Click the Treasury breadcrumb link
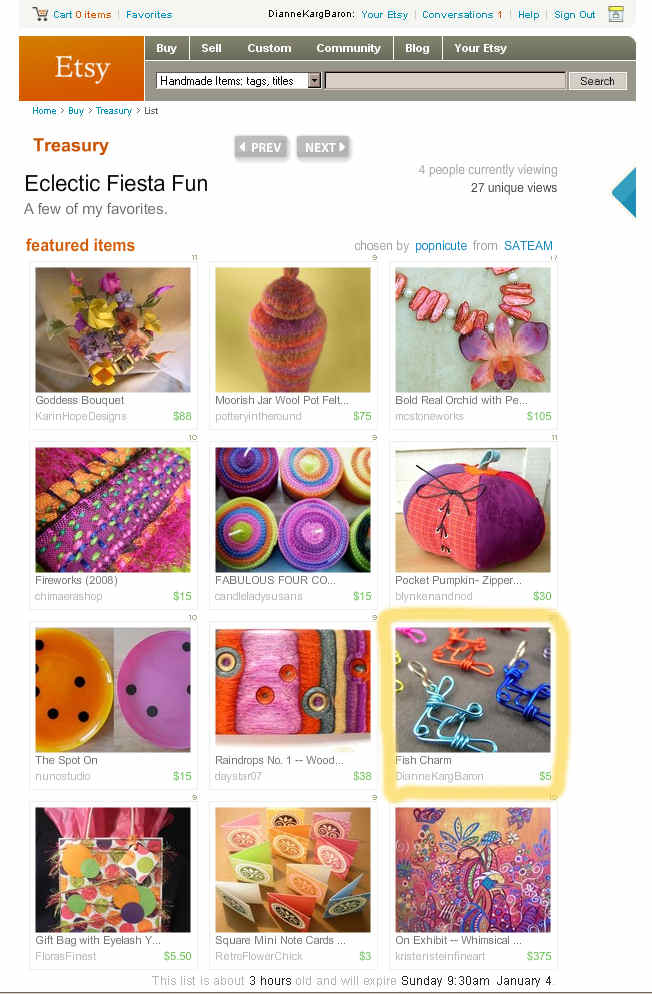This screenshot has height=994, width=652. pos(113,110)
